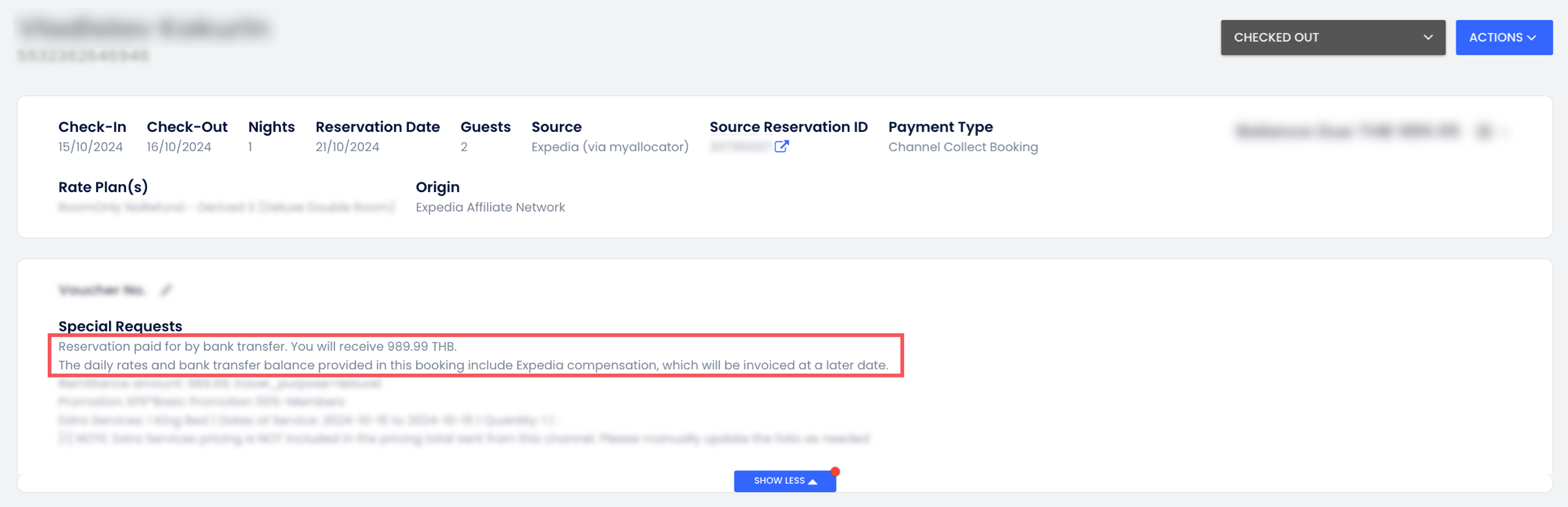The width and height of the screenshot is (1568, 507).
Task: Click the blurred Balance Due amount text
Action: pos(1347,131)
